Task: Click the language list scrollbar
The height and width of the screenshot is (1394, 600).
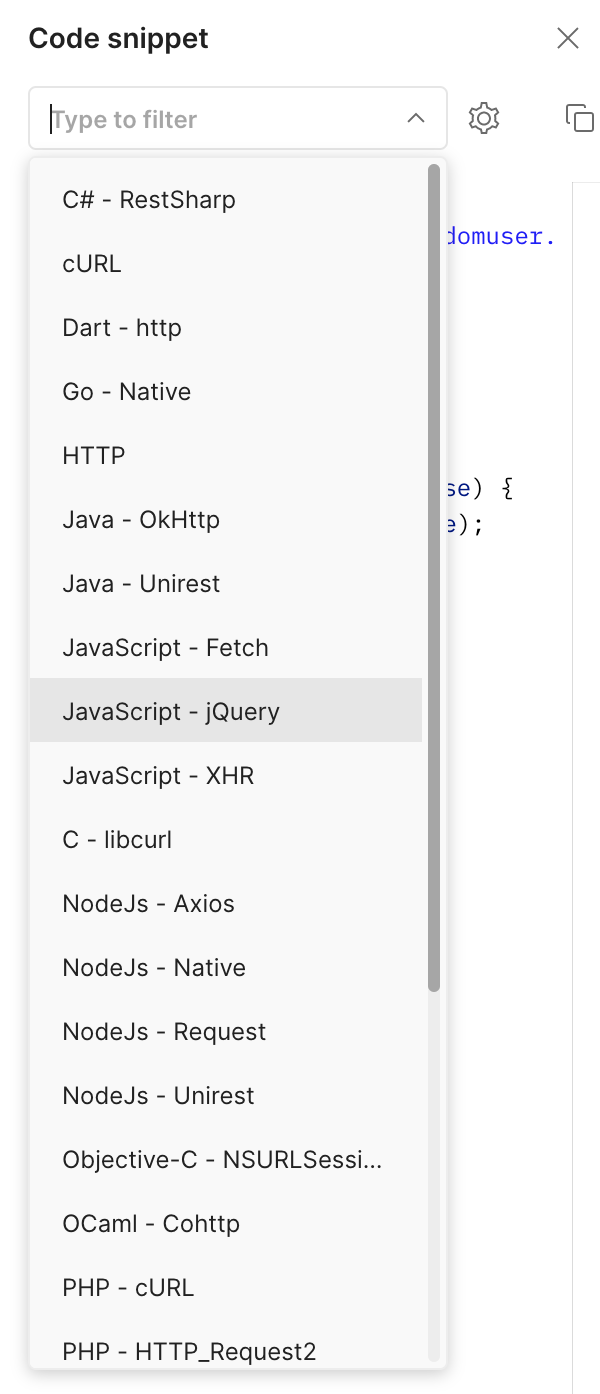Action: point(434,578)
